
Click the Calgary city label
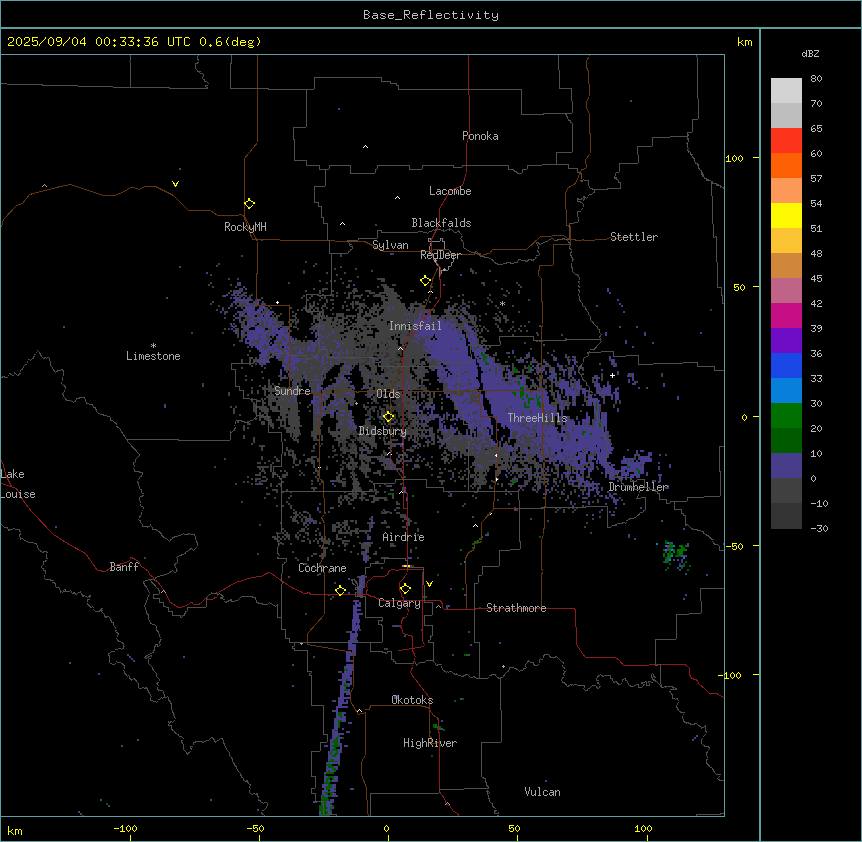pyautogui.click(x=400, y=603)
